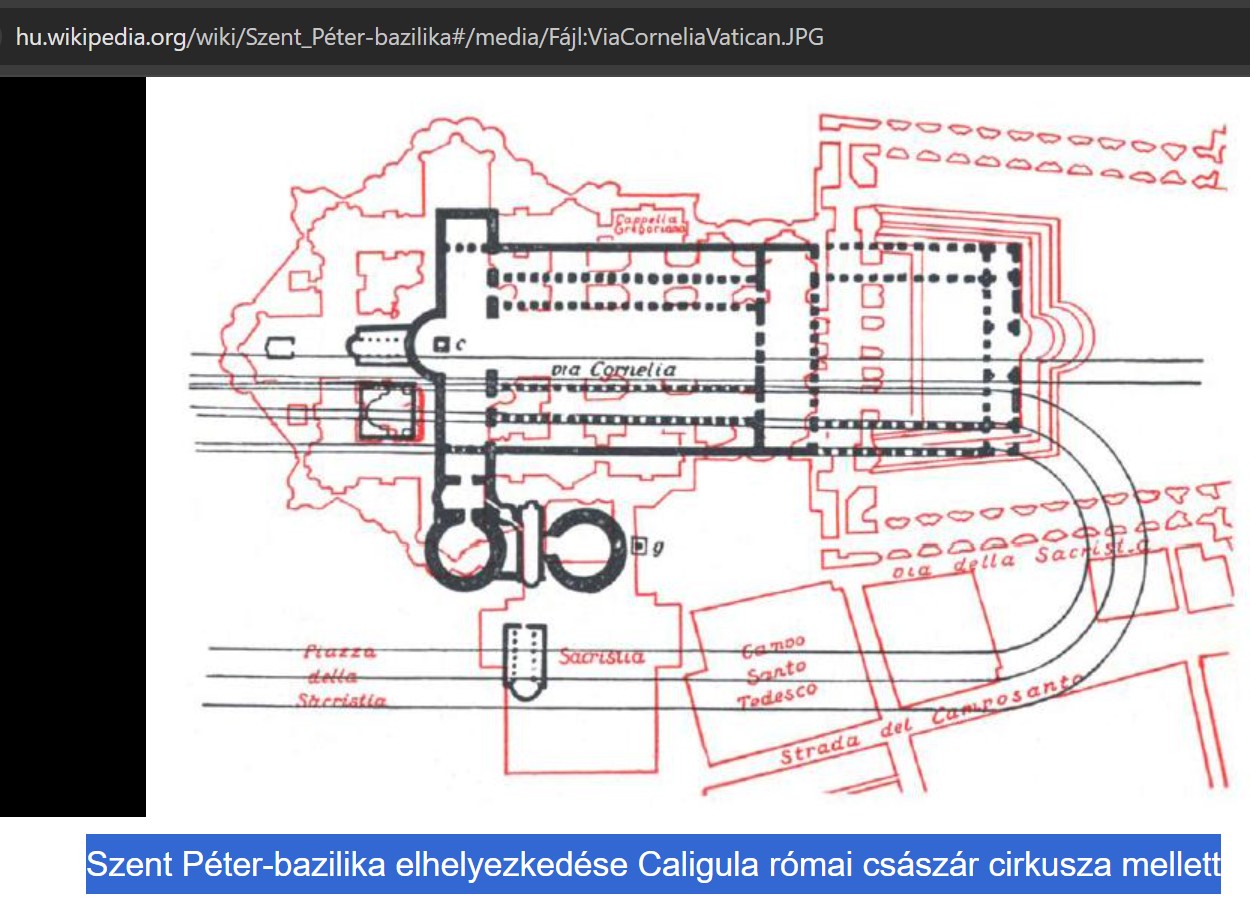Click the left circular rotunda on plan
Screen dimensions: 1250x903
click(462, 548)
